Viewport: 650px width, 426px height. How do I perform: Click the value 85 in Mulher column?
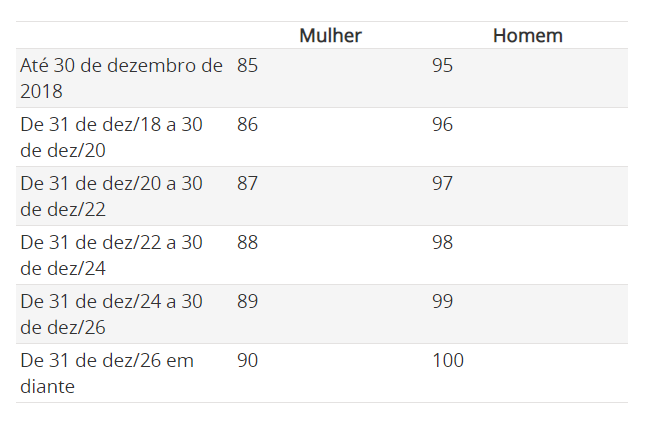tap(247, 65)
